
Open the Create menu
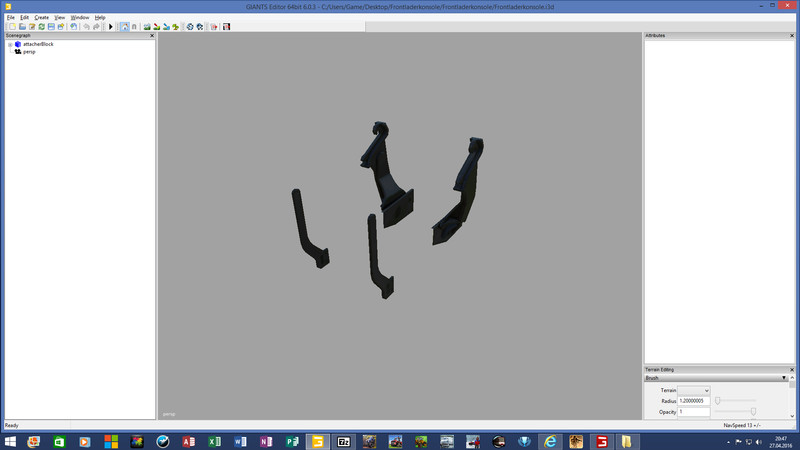tap(41, 17)
